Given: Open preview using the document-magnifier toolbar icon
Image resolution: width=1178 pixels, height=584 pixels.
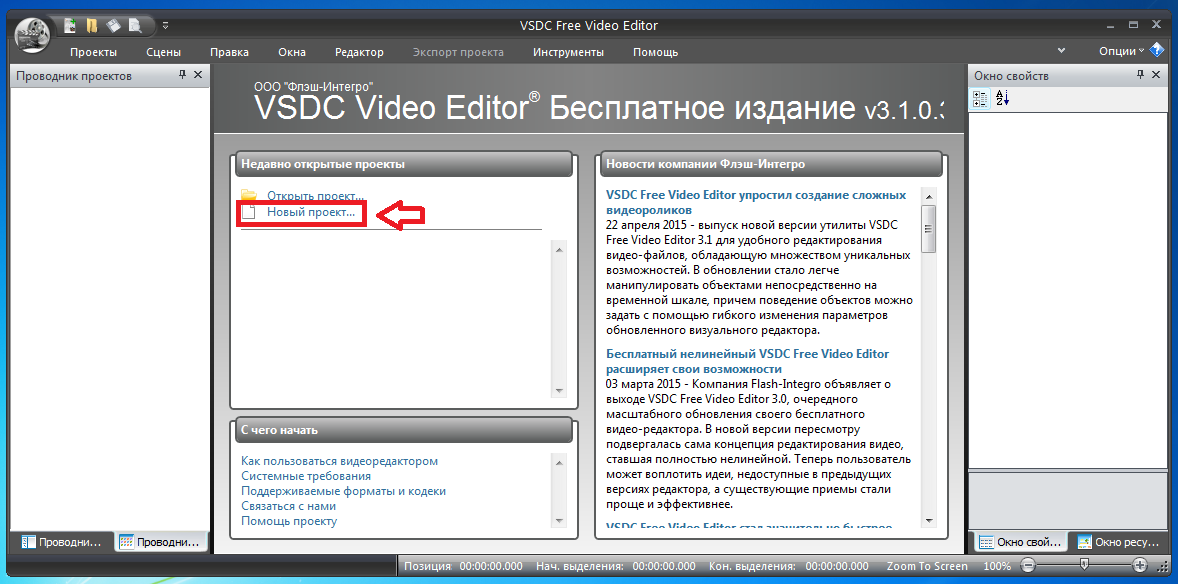Looking at the screenshot, I should pos(135,25).
